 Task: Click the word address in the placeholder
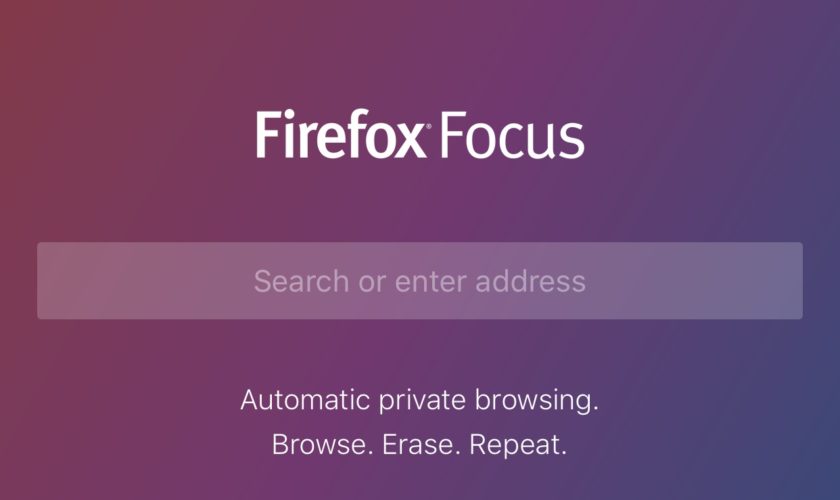[x=530, y=281]
